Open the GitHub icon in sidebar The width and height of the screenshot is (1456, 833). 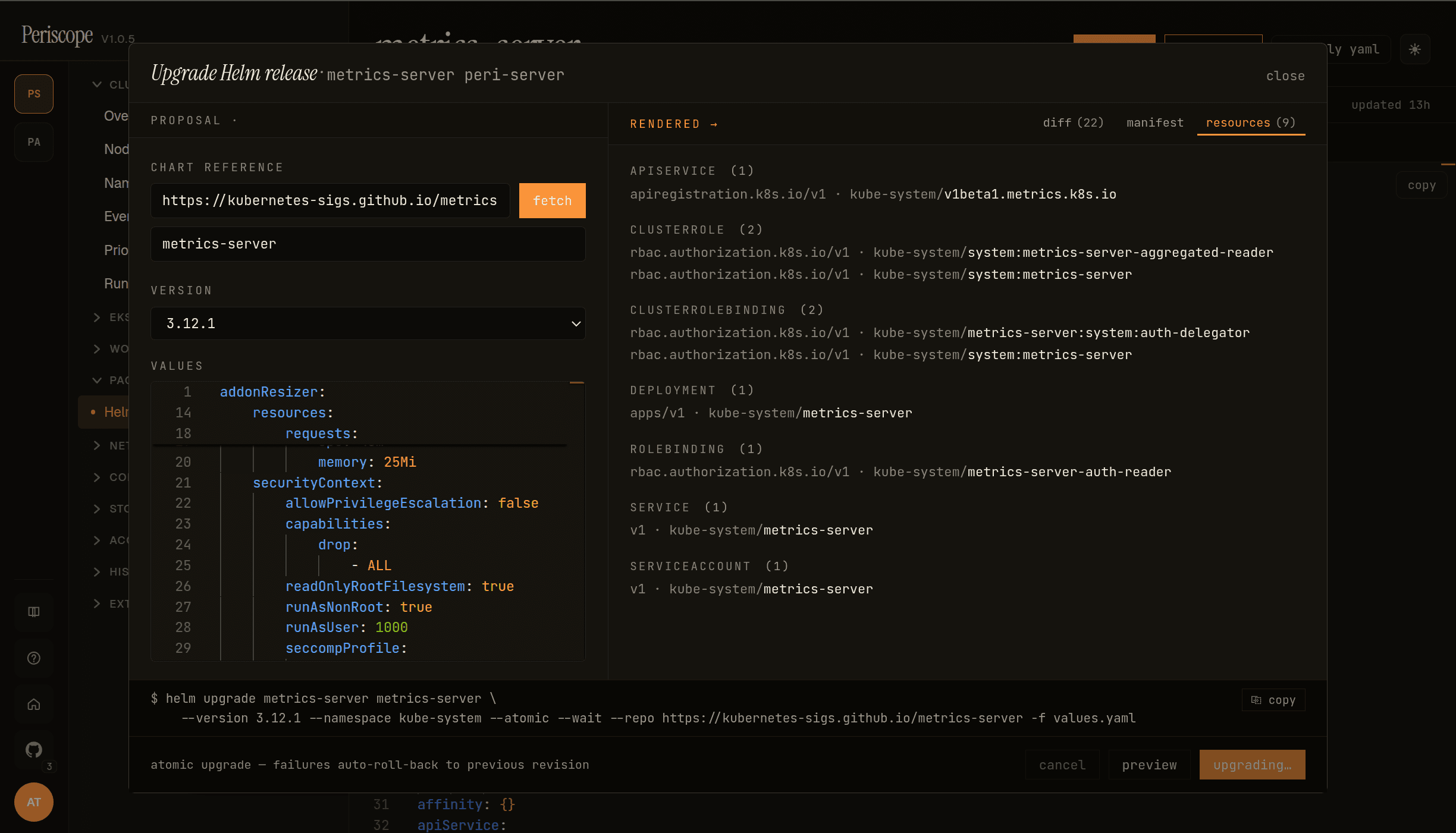34,750
